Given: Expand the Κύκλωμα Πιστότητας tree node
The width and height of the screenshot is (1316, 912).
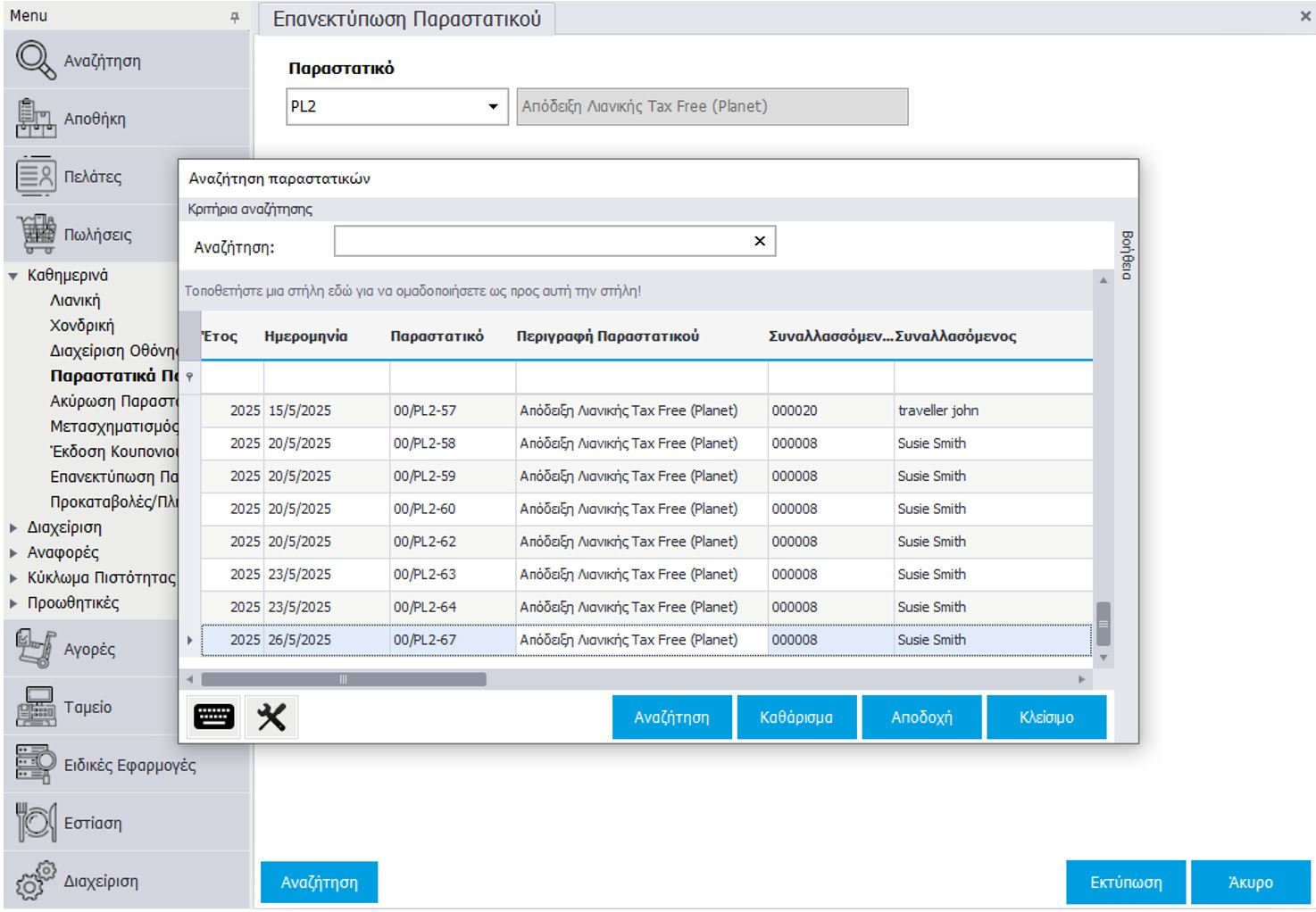Looking at the screenshot, I should (x=13, y=578).
